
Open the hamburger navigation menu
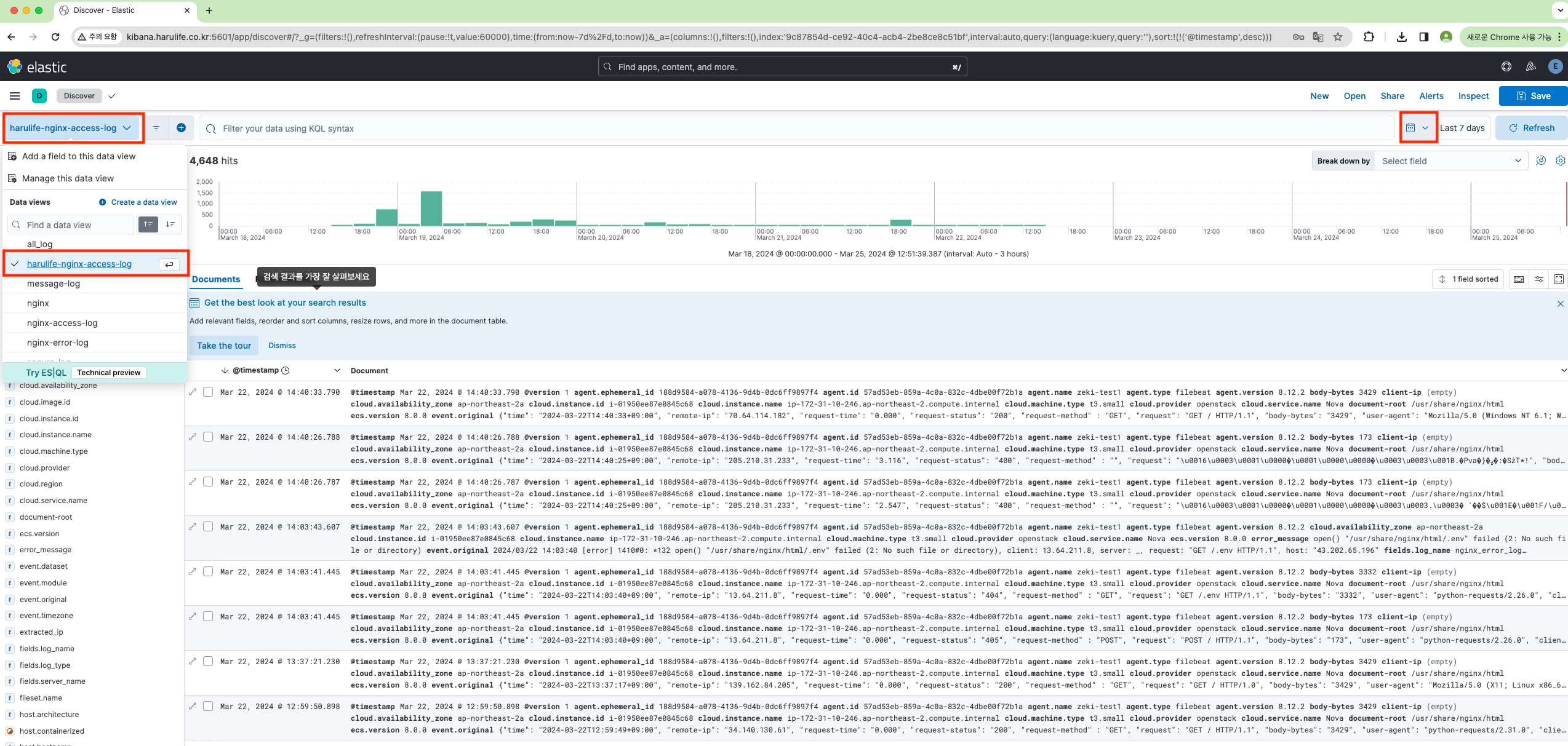15,96
